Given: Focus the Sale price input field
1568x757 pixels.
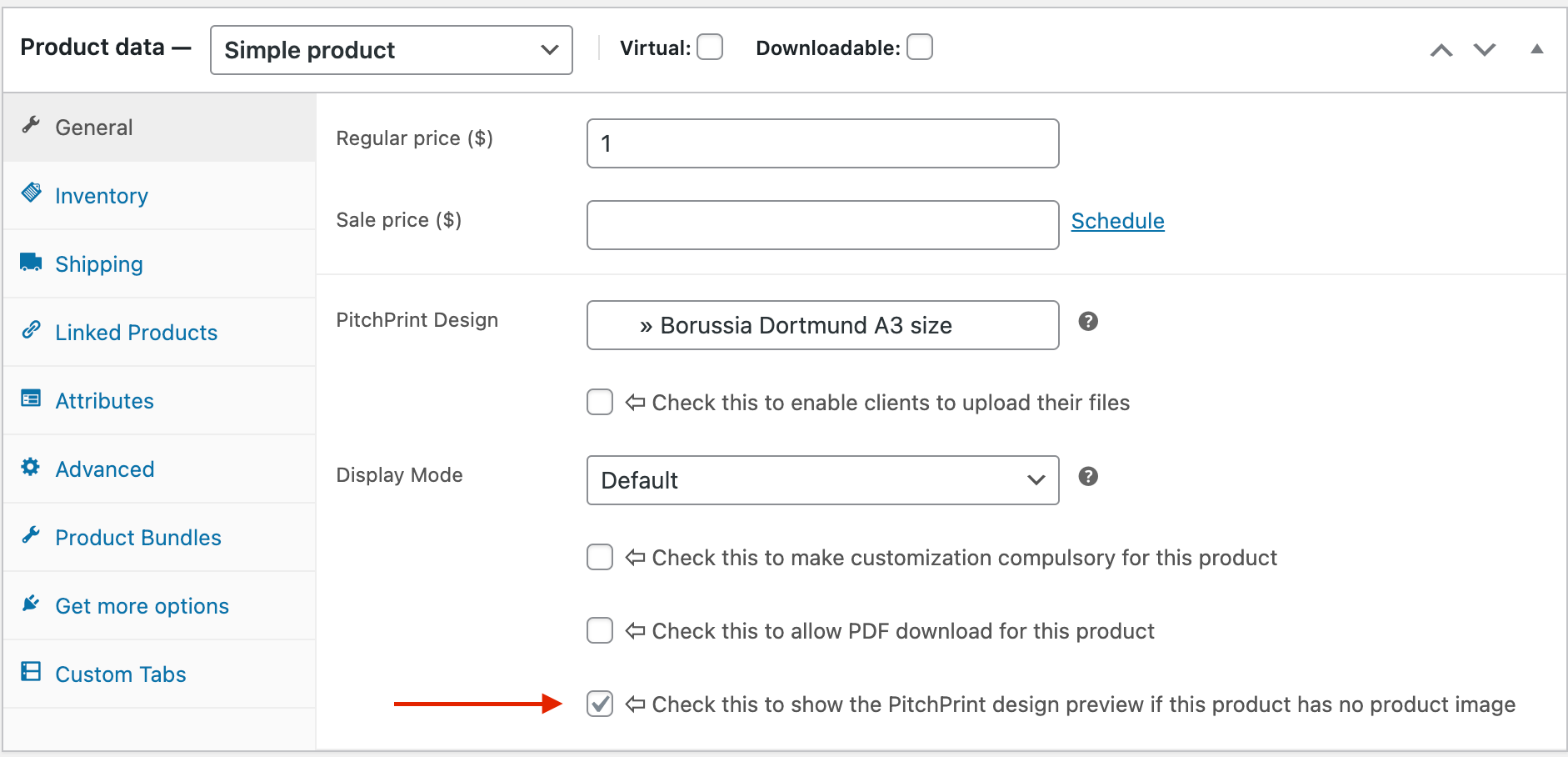Looking at the screenshot, I should (823, 225).
